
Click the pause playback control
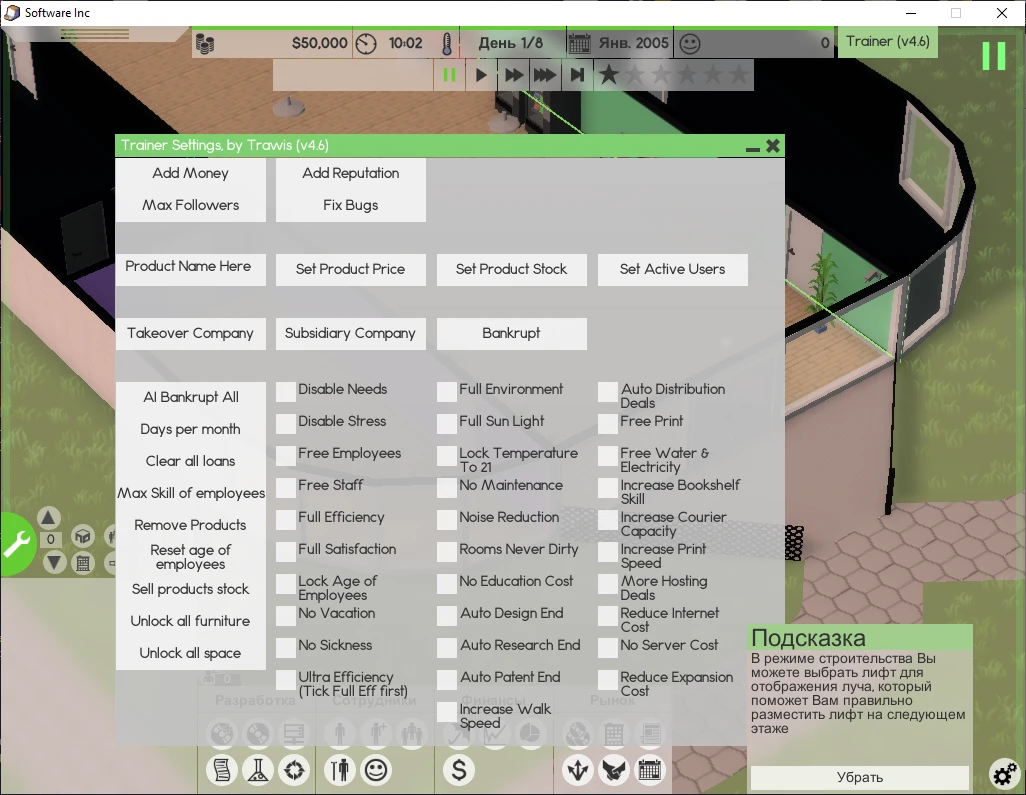pyautogui.click(x=447, y=74)
